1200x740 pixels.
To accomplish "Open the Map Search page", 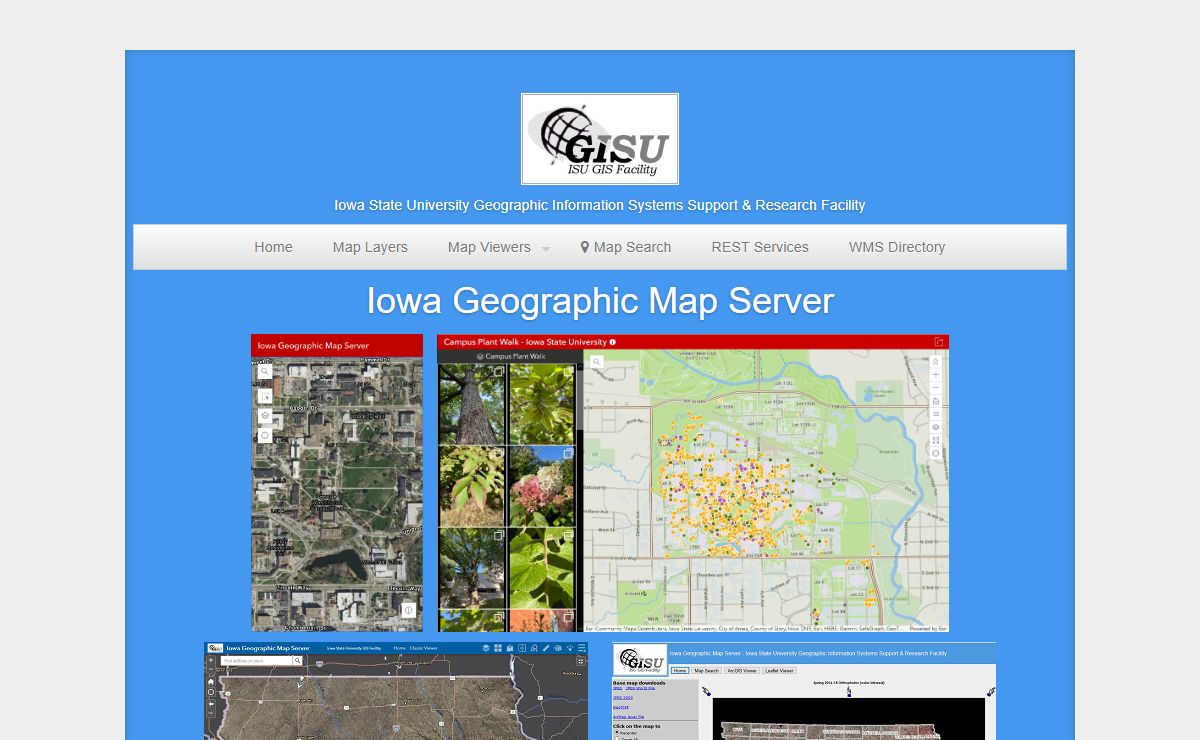I will [632, 247].
